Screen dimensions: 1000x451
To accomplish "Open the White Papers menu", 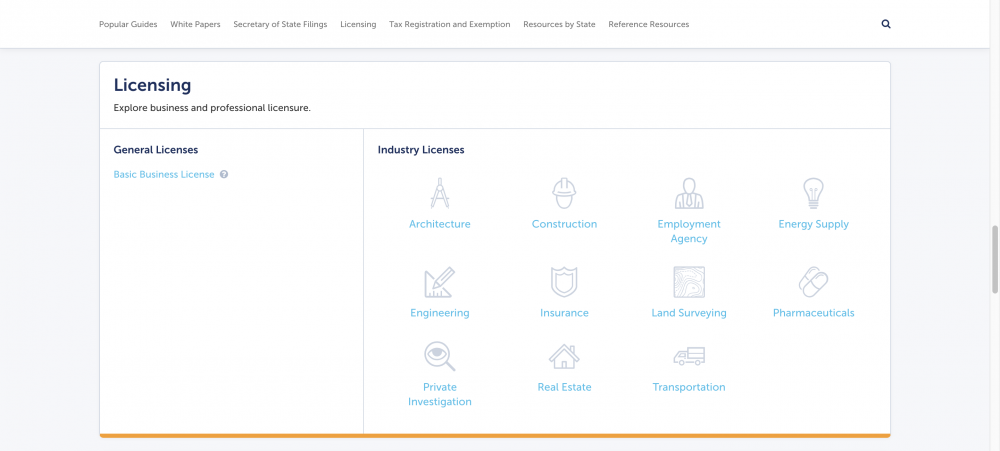I will point(195,24).
